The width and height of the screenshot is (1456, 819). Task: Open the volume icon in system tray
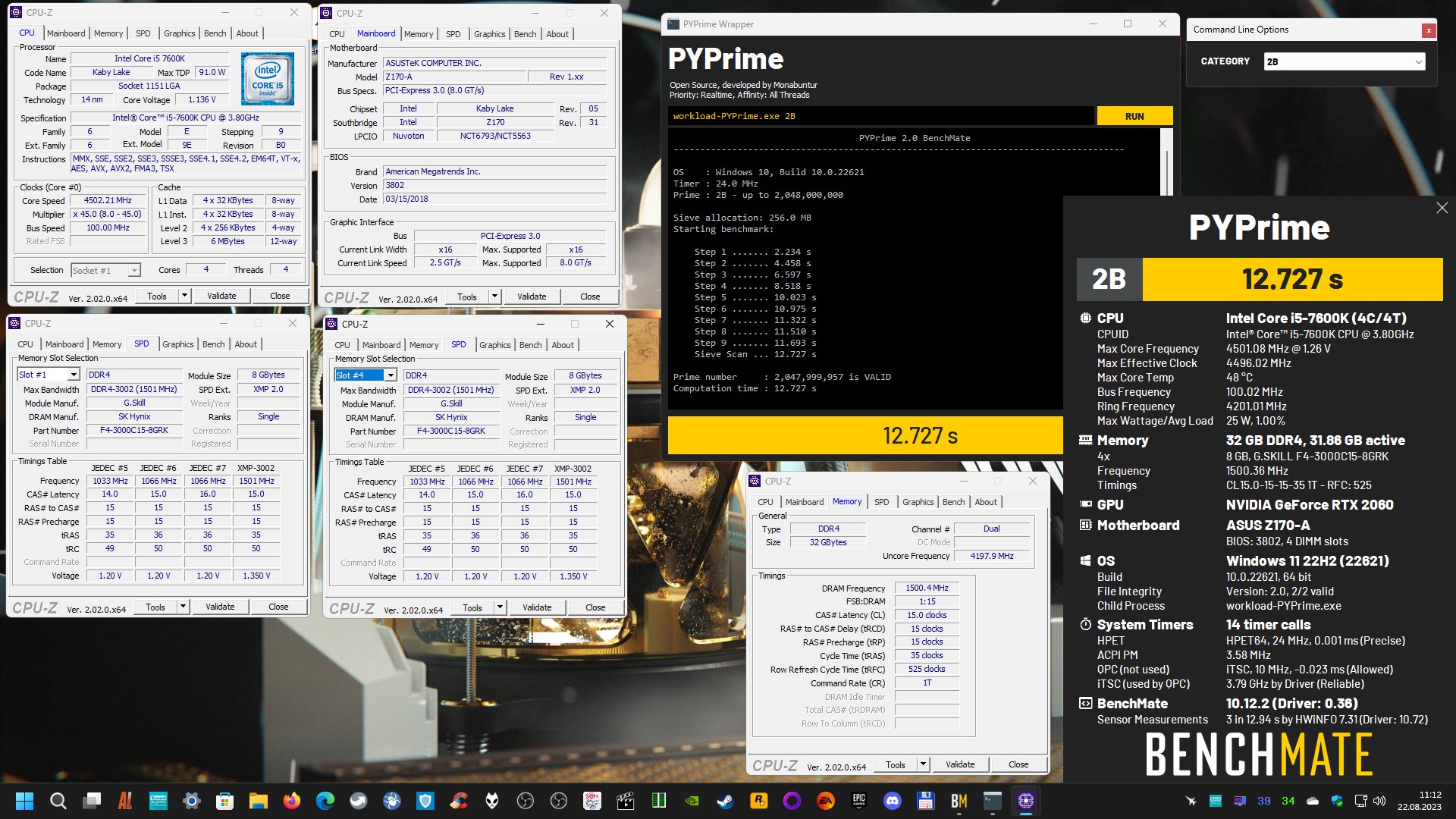[1379, 801]
